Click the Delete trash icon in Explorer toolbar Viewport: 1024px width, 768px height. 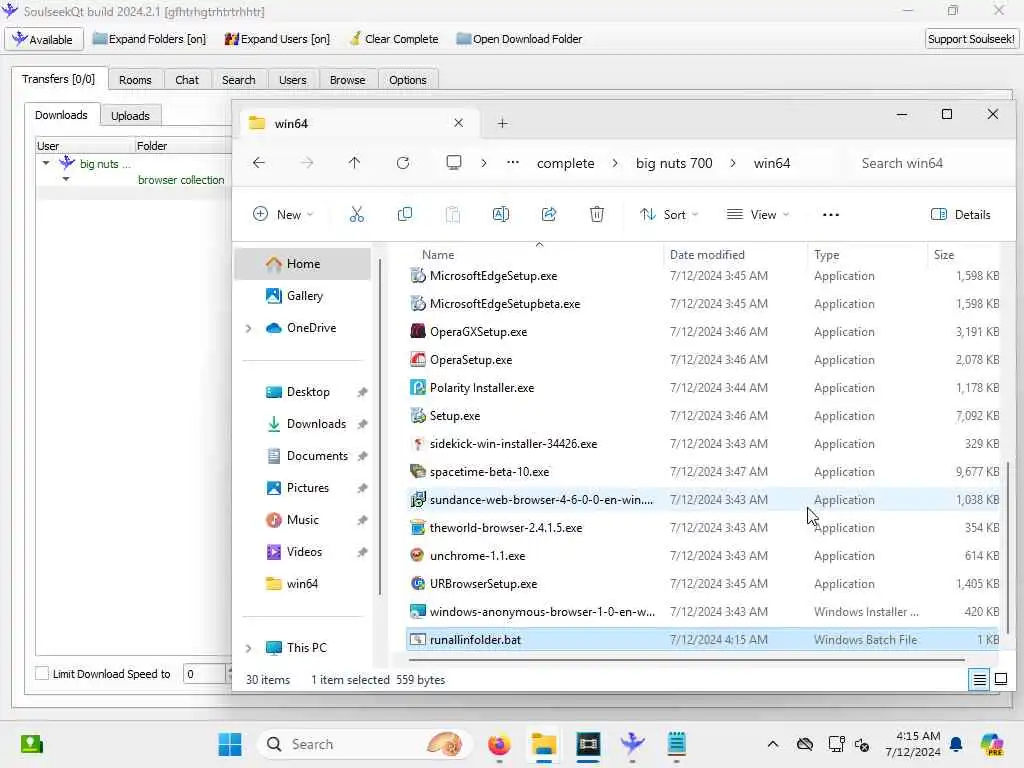[x=597, y=214]
